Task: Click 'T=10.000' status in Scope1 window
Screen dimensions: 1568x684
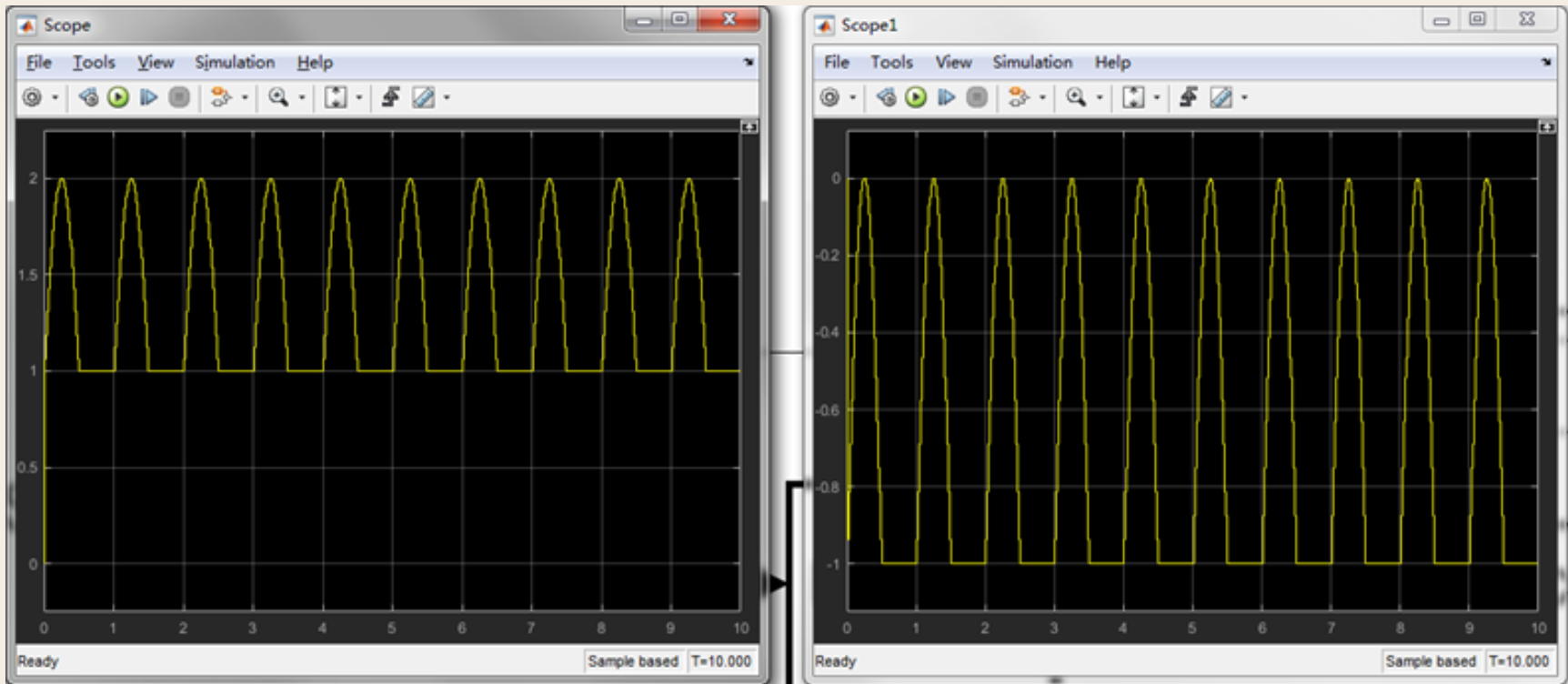Action: (1519, 661)
